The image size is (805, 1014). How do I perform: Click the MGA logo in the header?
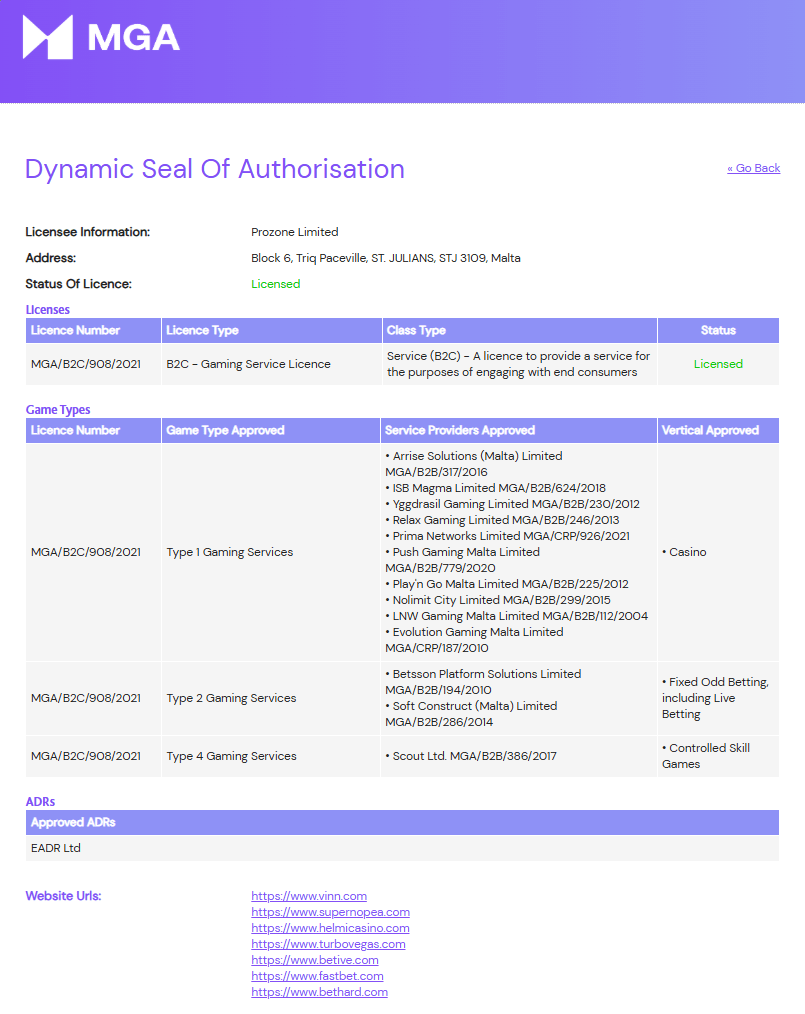[x=101, y=37]
